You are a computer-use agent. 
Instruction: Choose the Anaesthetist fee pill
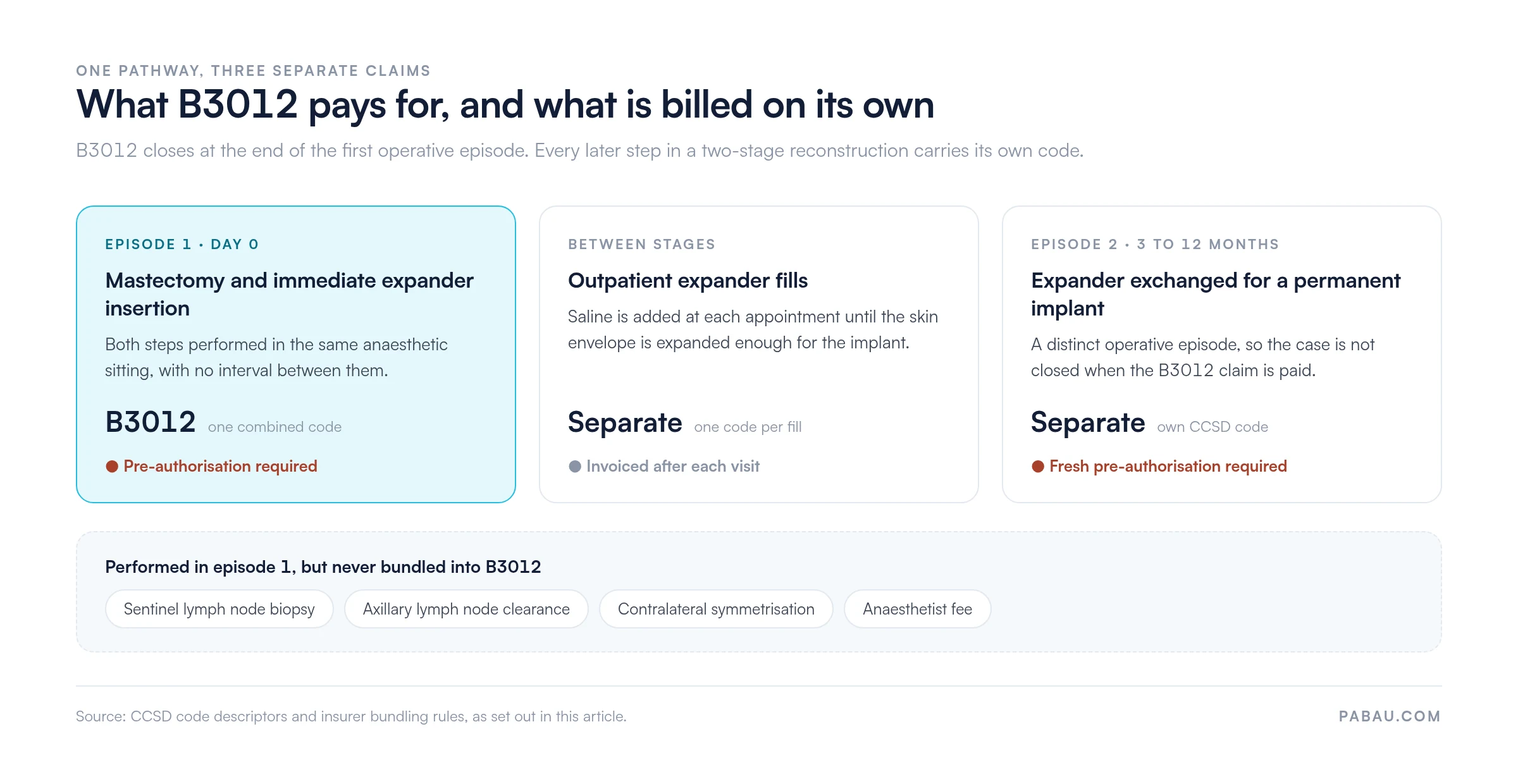coord(917,609)
